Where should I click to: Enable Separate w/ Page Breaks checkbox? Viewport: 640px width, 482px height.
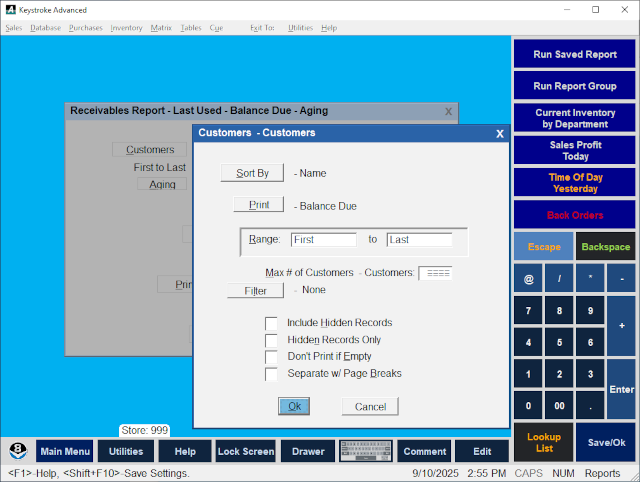(271, 374)
